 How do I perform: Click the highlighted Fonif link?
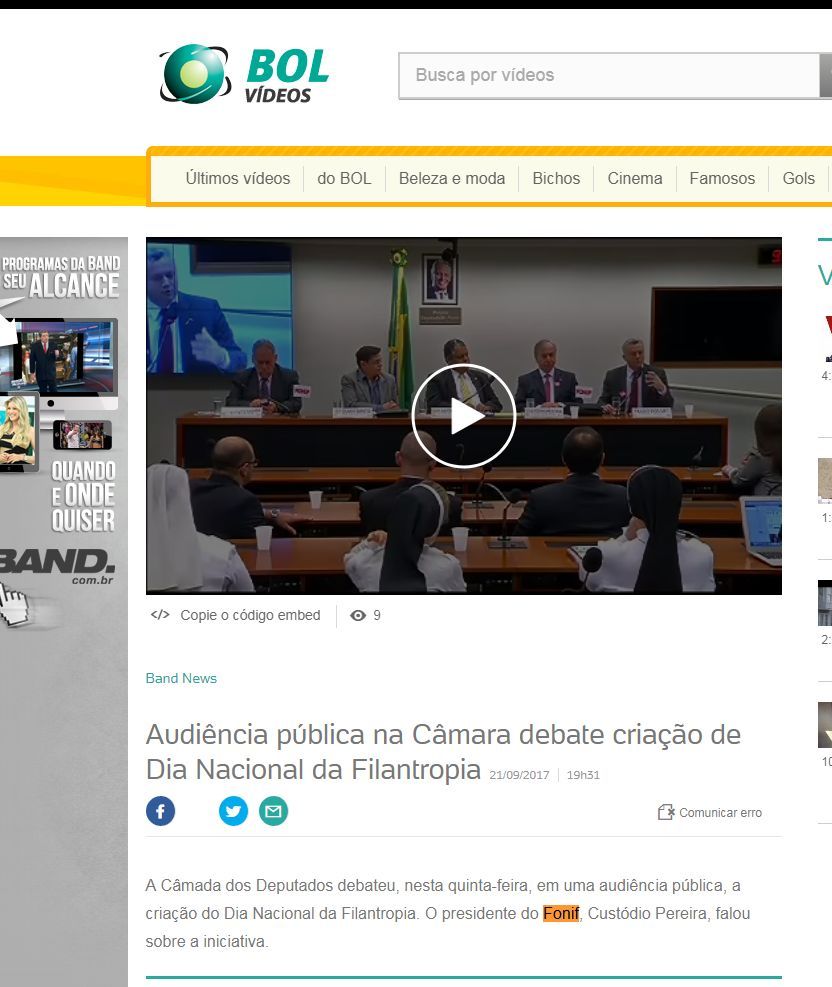pos(561,913)
